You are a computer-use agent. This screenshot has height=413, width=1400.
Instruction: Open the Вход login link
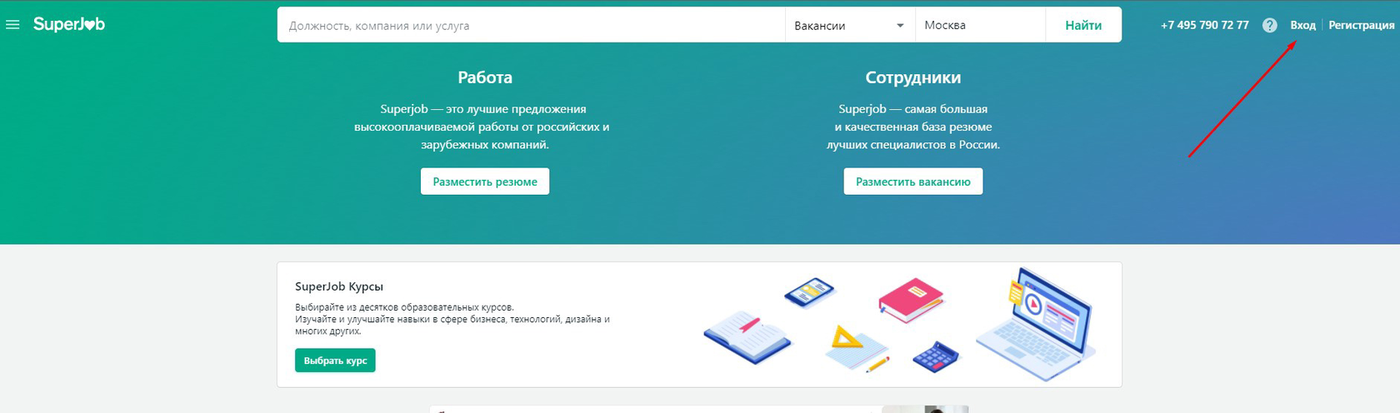tap(1303, 25)
